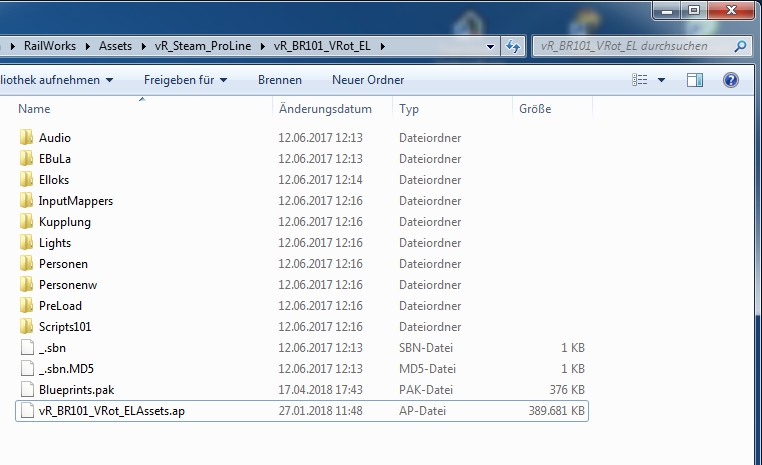
Task: Click the PAK-Datei type cell
Action: [x=426, y=390]
